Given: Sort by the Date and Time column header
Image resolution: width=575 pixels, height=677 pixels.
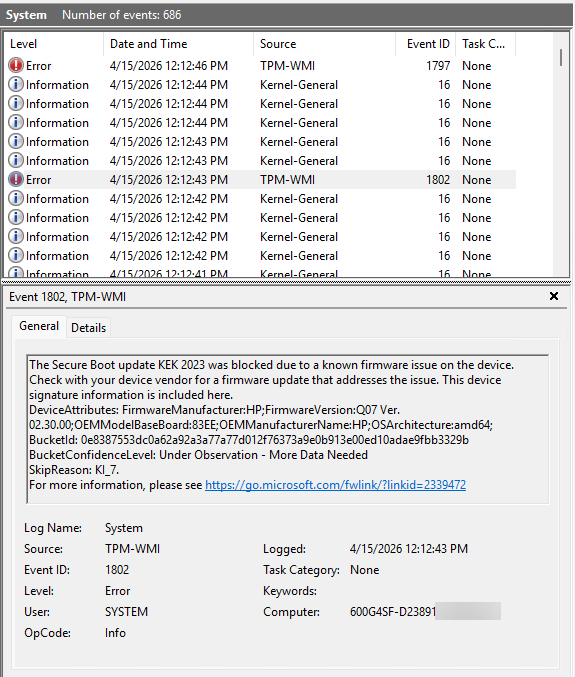Looking at the screenshot, I should [178, 44].
